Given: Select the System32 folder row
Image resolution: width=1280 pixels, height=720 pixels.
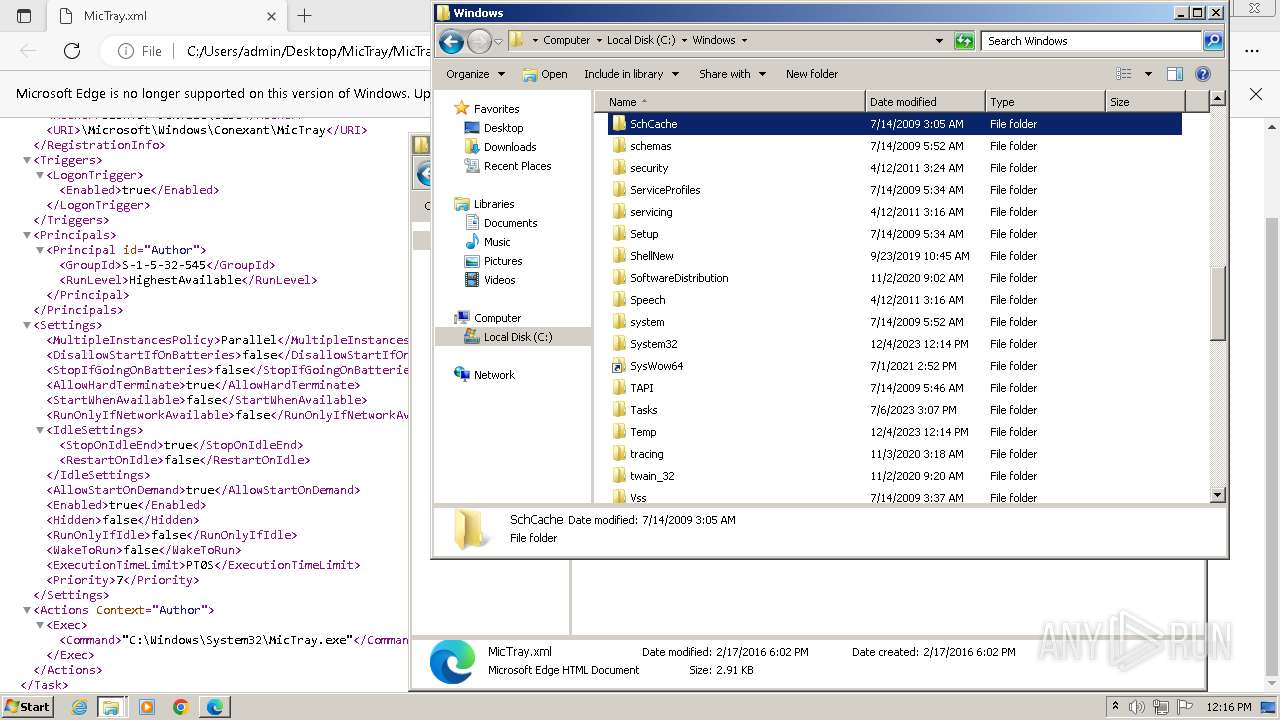Looking at the screenshot, I should 894,344.
